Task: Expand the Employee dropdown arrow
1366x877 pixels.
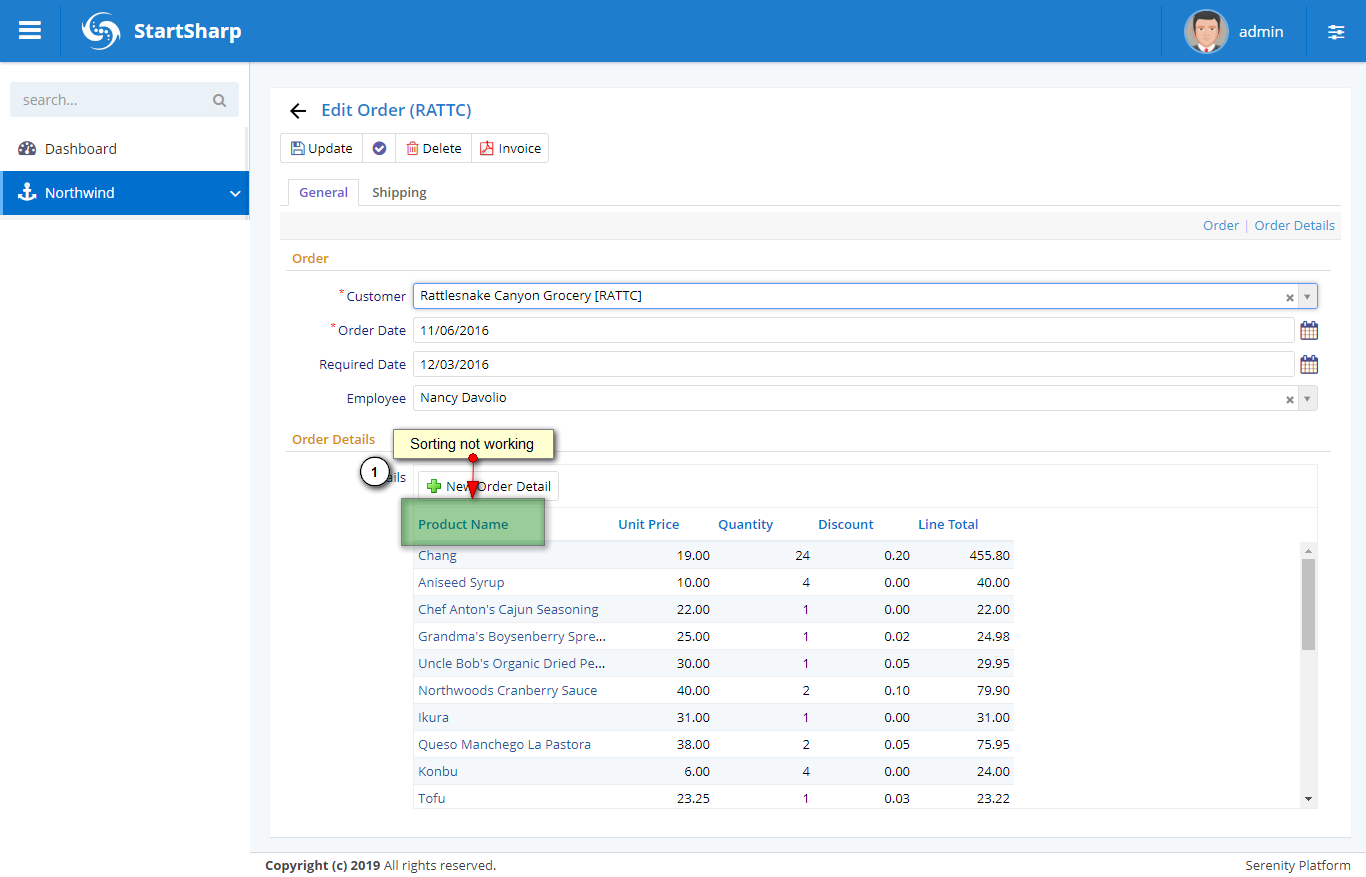Action: point(1307,399)
